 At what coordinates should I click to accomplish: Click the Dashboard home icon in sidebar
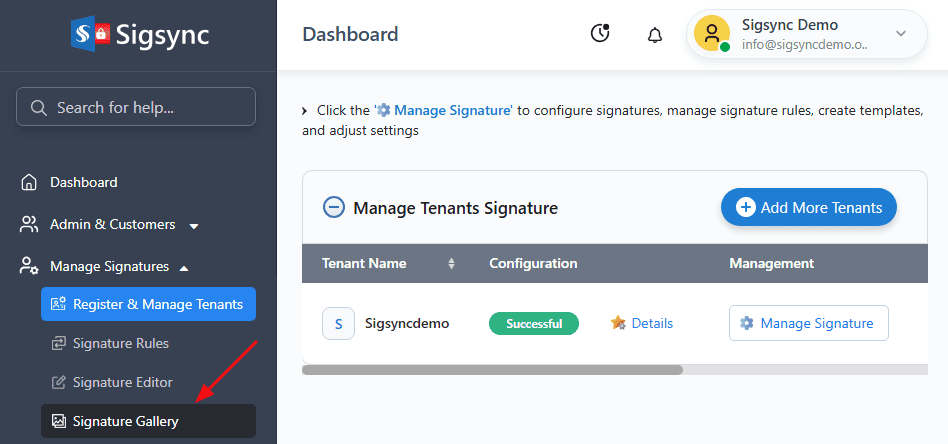(30, 183)
